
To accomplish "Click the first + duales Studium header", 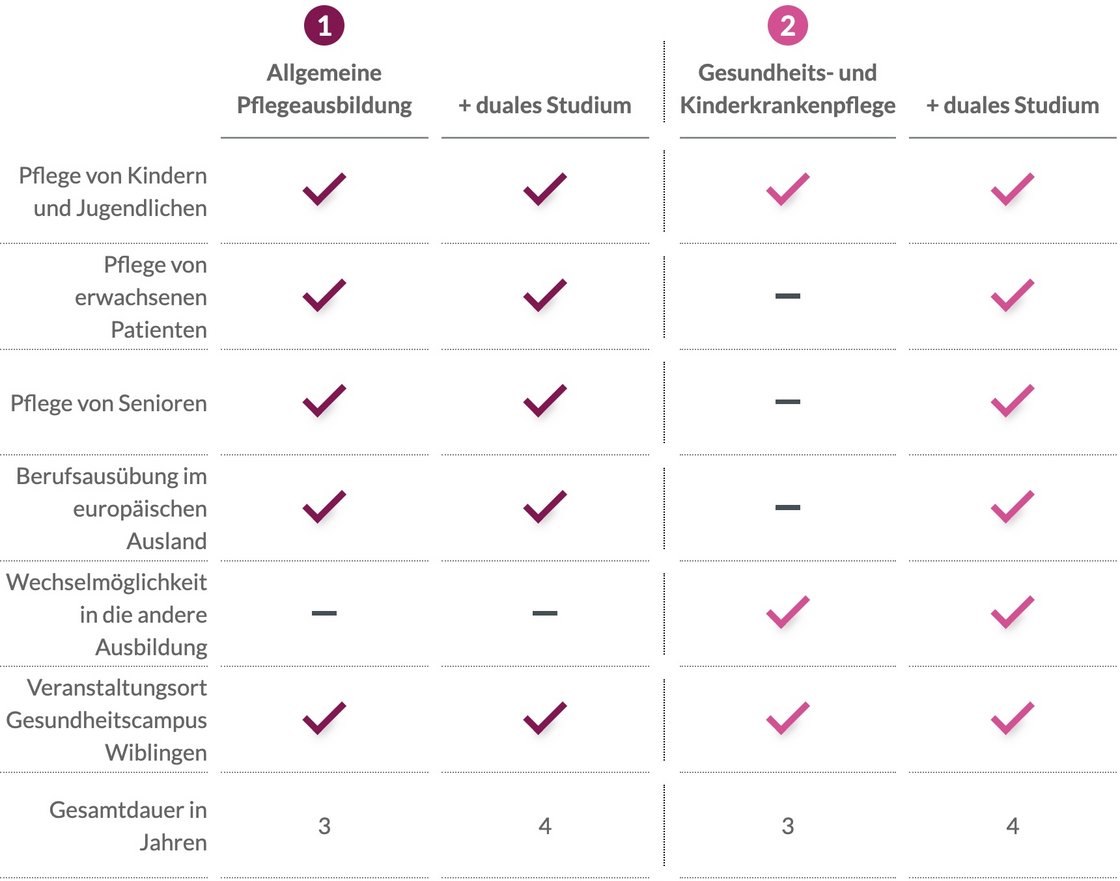I will coord(545,105).
